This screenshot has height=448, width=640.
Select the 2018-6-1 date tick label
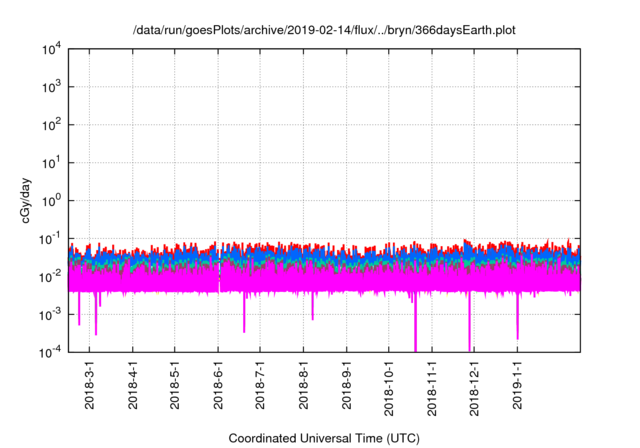(218, 385)
